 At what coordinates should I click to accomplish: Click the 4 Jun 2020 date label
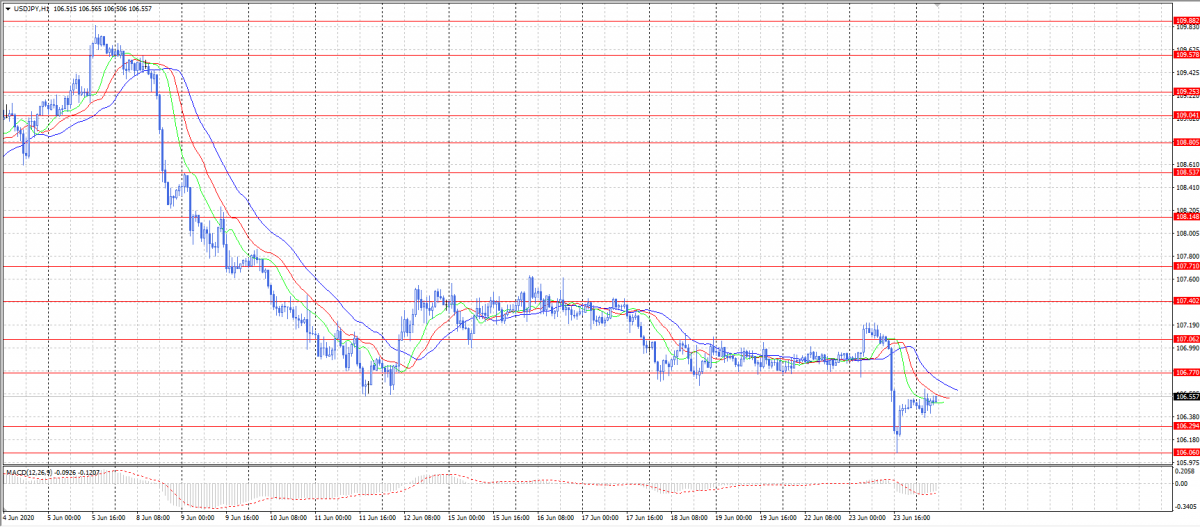(17, 520)
